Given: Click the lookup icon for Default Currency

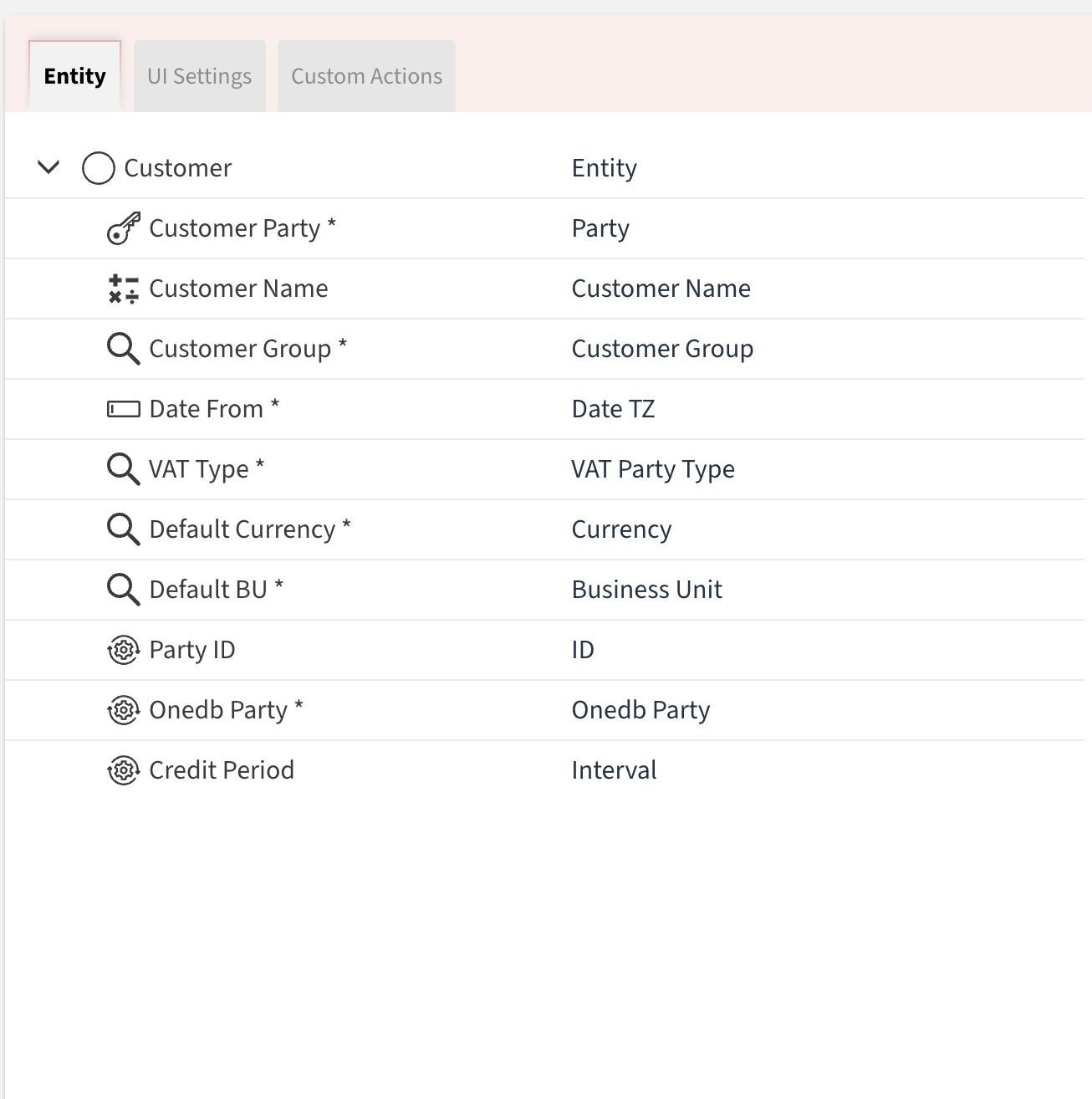Looking at the screenshot, I should (x=123, y=529).
